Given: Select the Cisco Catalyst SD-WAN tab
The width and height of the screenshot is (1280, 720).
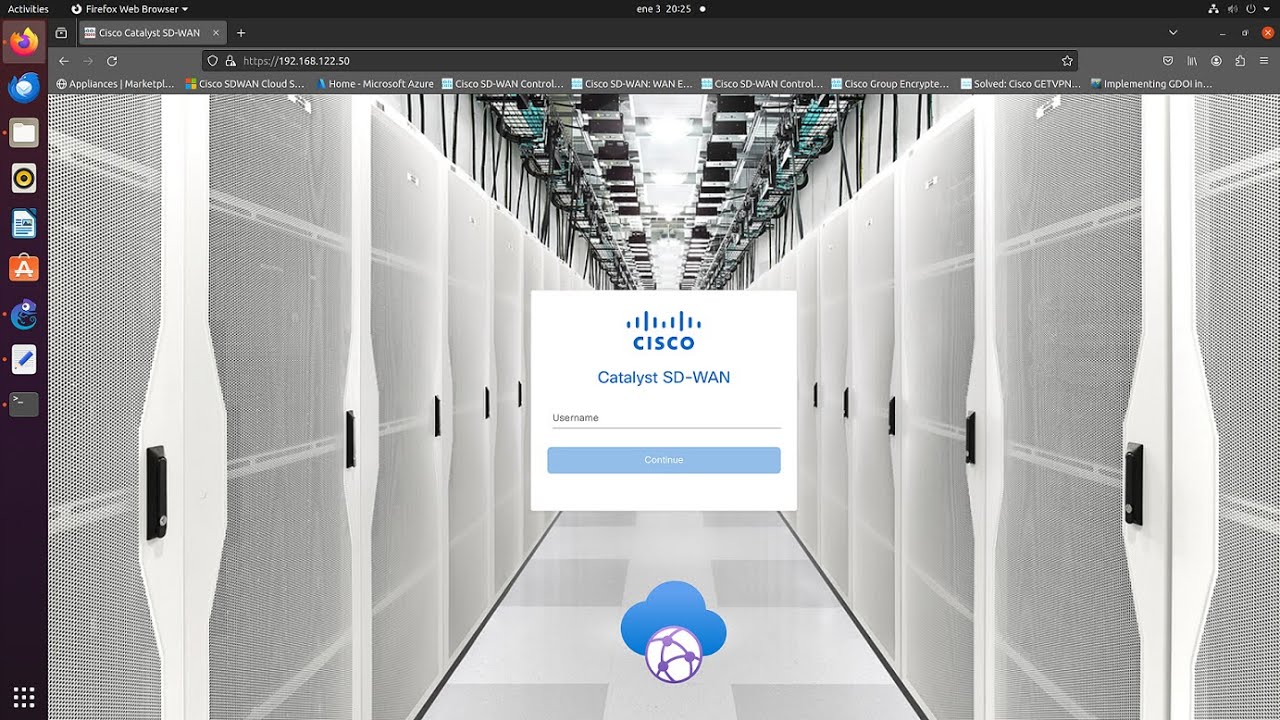Looking at the screenshot, I should [x=151, y=33].
